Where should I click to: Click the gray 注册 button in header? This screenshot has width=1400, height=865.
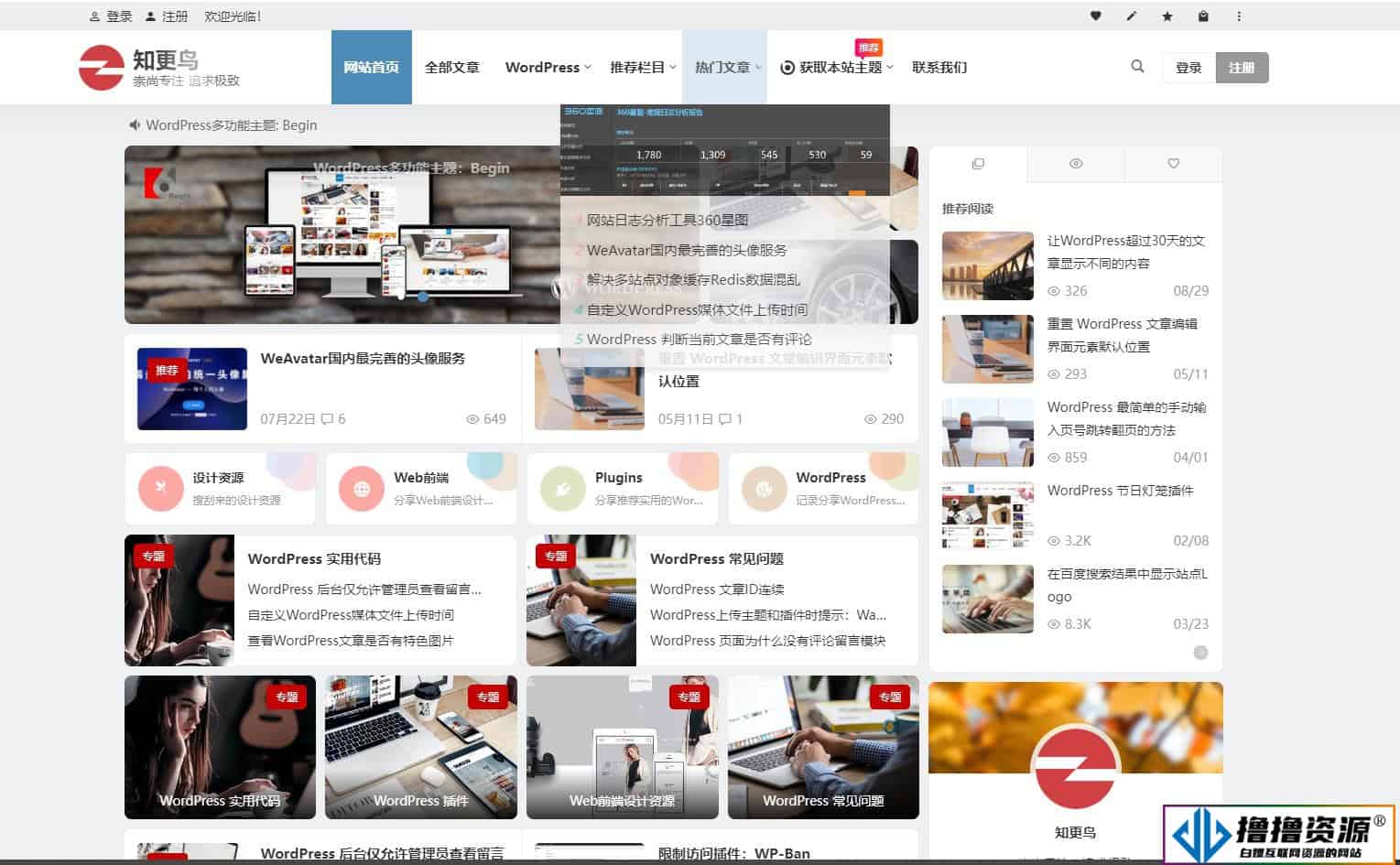pyautogui.click(x=1242, y=68)
